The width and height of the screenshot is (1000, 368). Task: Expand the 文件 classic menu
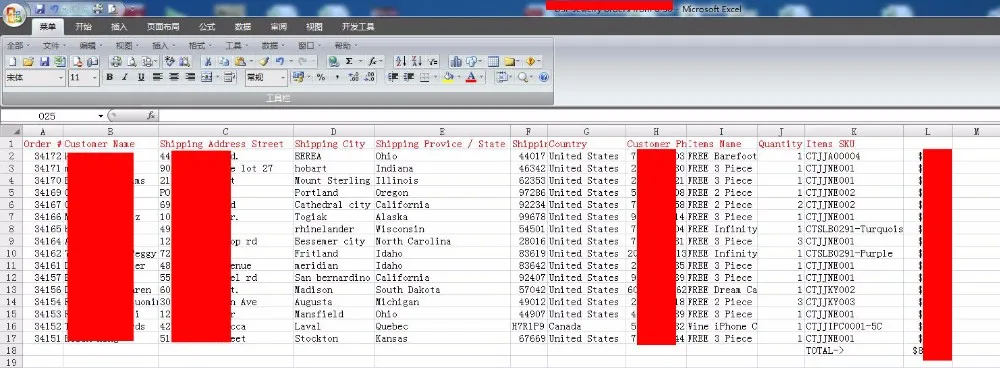54,46
